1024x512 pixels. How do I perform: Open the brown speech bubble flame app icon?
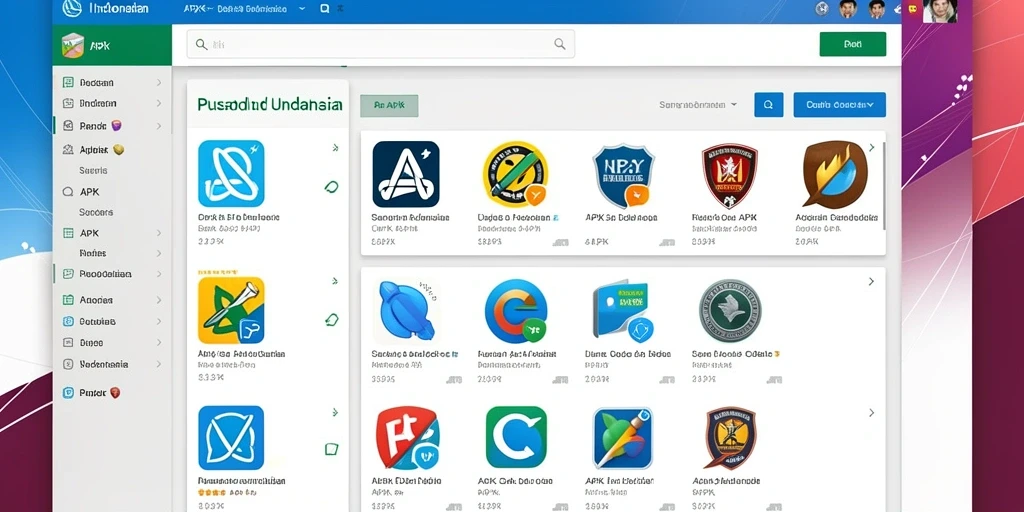click(835, 174)
